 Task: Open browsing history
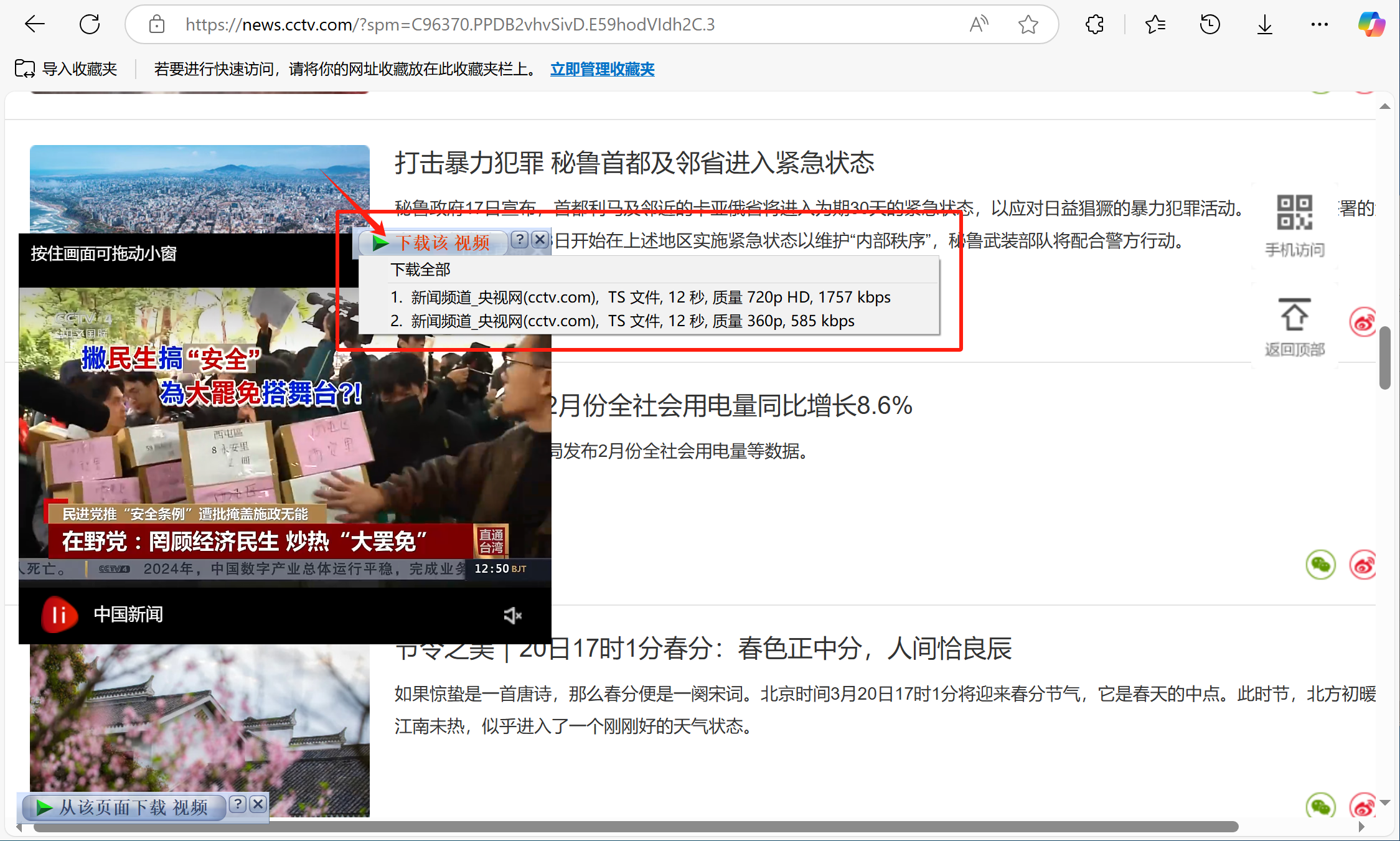pos(1209,24)
